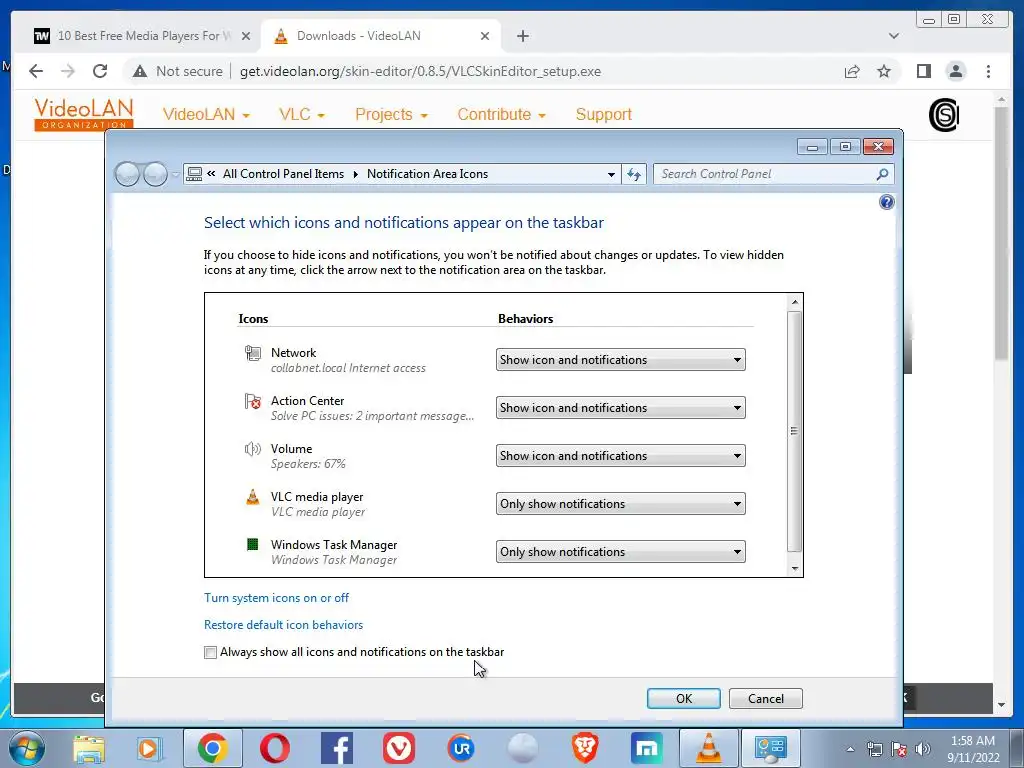Open a new Chrome tab
Viewport: 1024px width, 768px height.
point(522,36)
